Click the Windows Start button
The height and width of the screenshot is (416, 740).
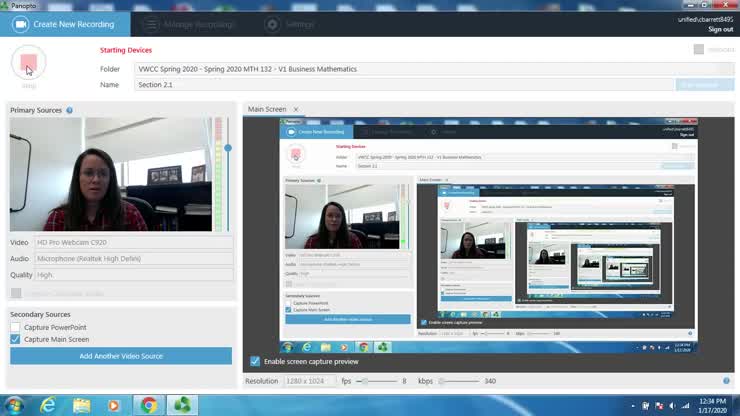click(13, 404)
